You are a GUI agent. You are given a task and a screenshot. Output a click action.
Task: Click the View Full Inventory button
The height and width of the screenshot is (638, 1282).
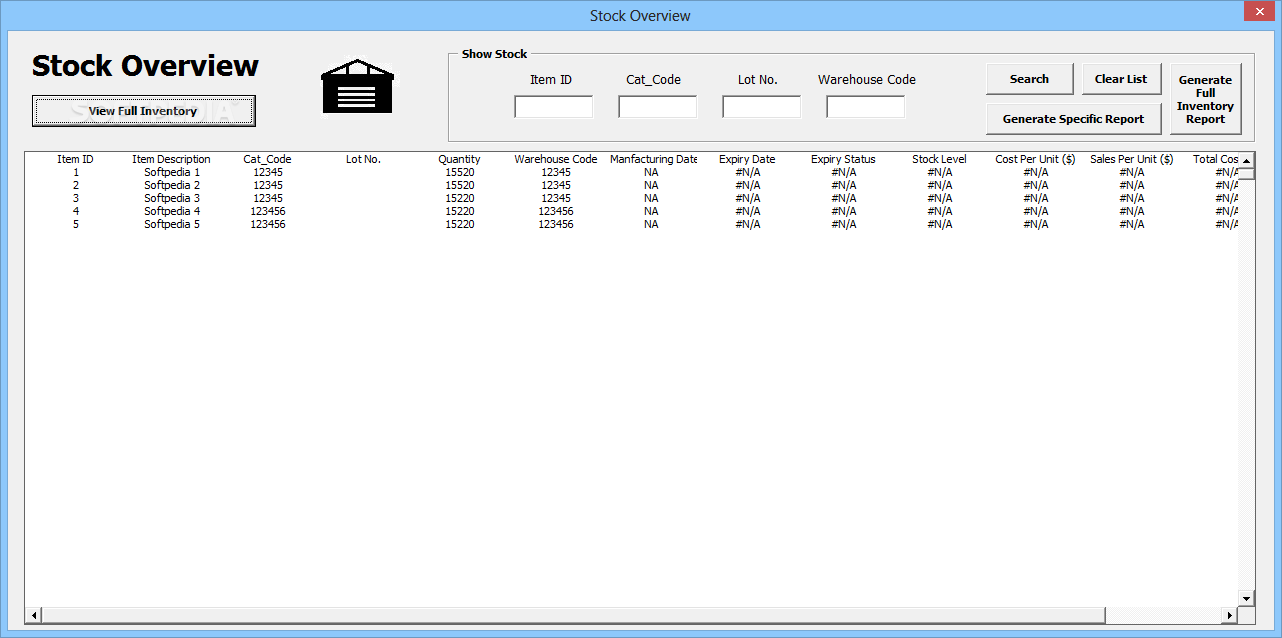coord(143,110)
